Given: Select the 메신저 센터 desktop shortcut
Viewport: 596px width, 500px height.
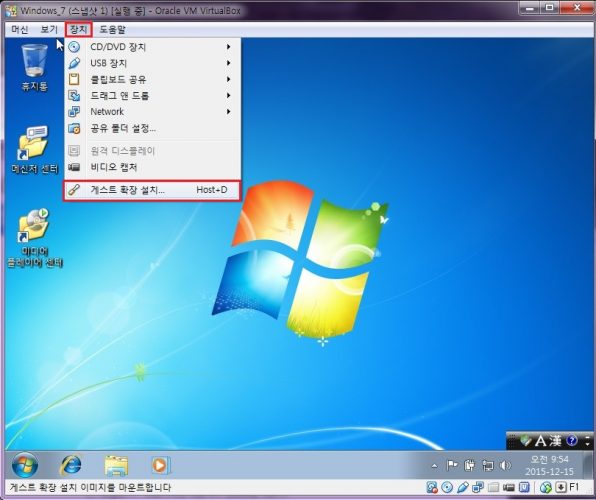Looking at the screenshot, I should pos(34,150).
